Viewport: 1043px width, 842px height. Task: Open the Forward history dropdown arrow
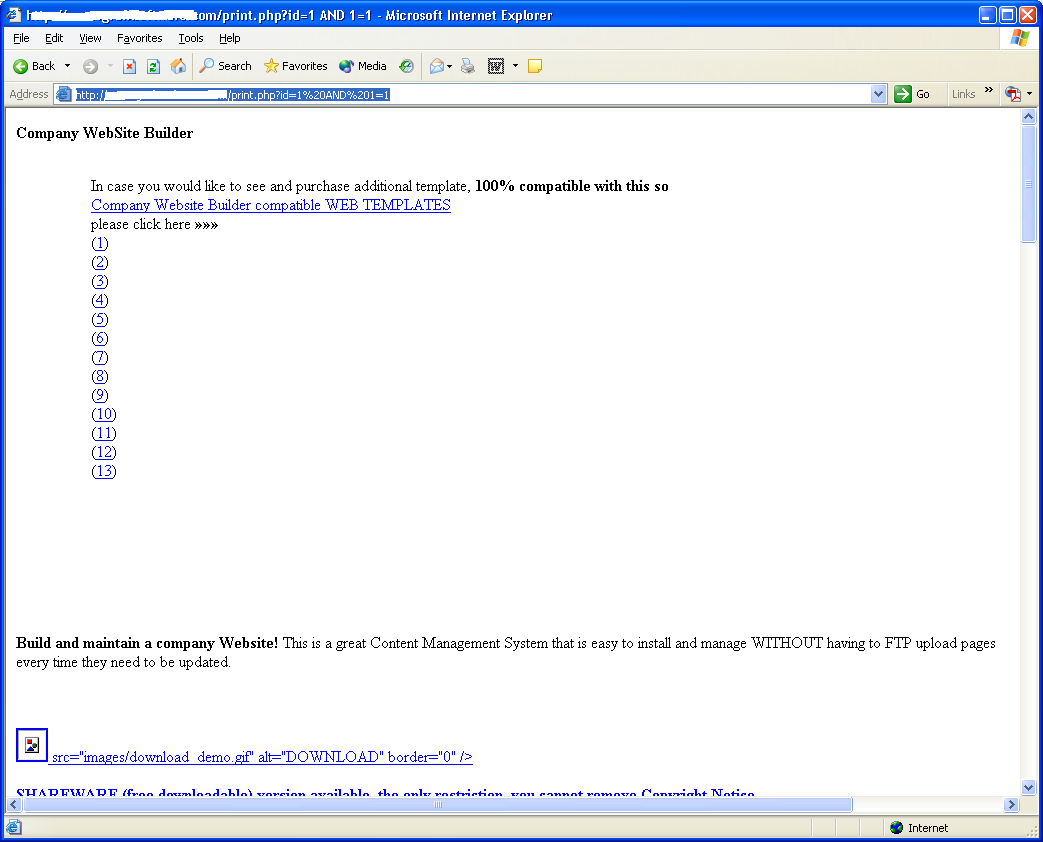(x=110, y=66)
